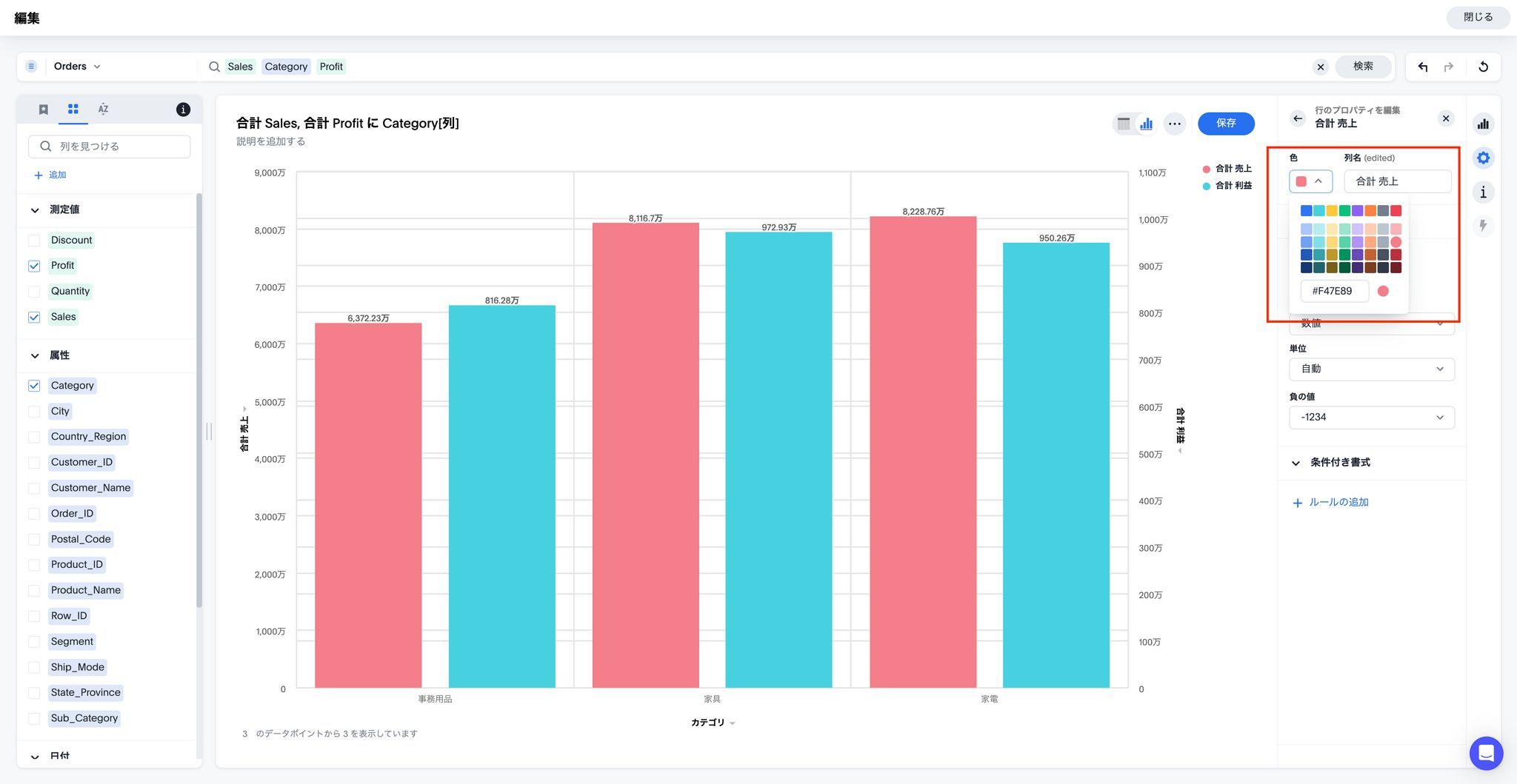This screenshot has height=784, width=1517.
Task: Click the Category search token
Action: click(x=286, y=67)
